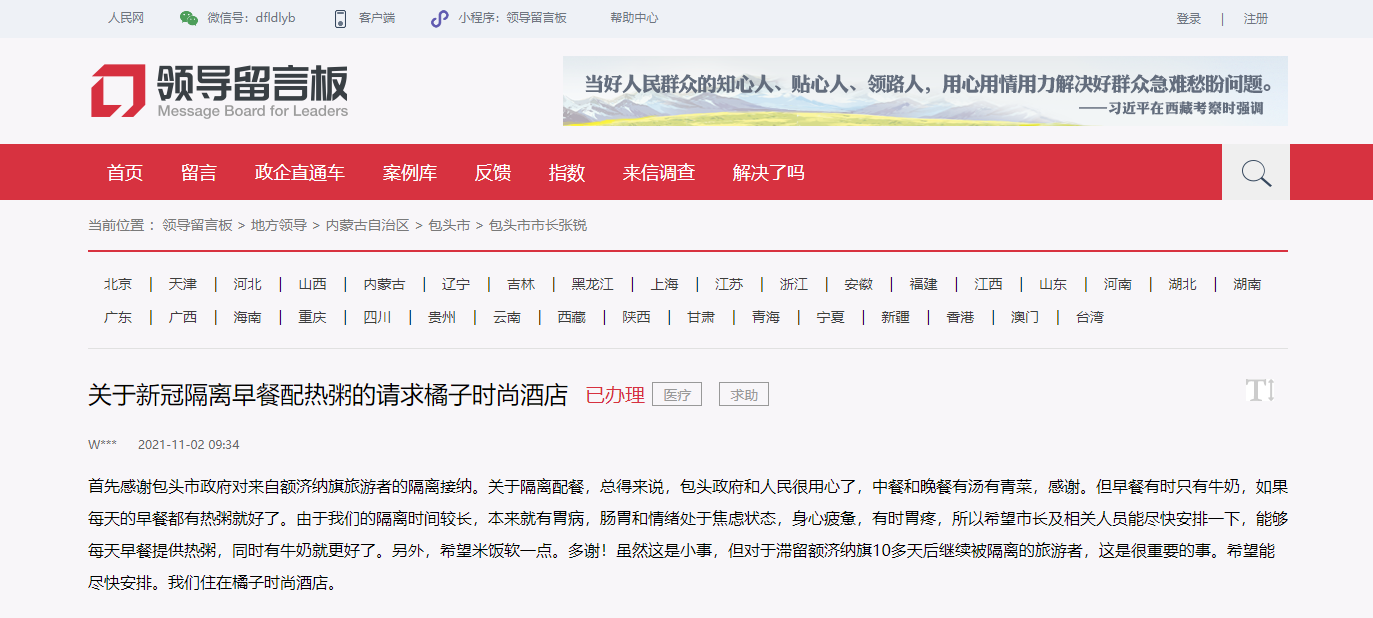Go to 政企直通车 section

pyautogui.click(x=300, y=173)
